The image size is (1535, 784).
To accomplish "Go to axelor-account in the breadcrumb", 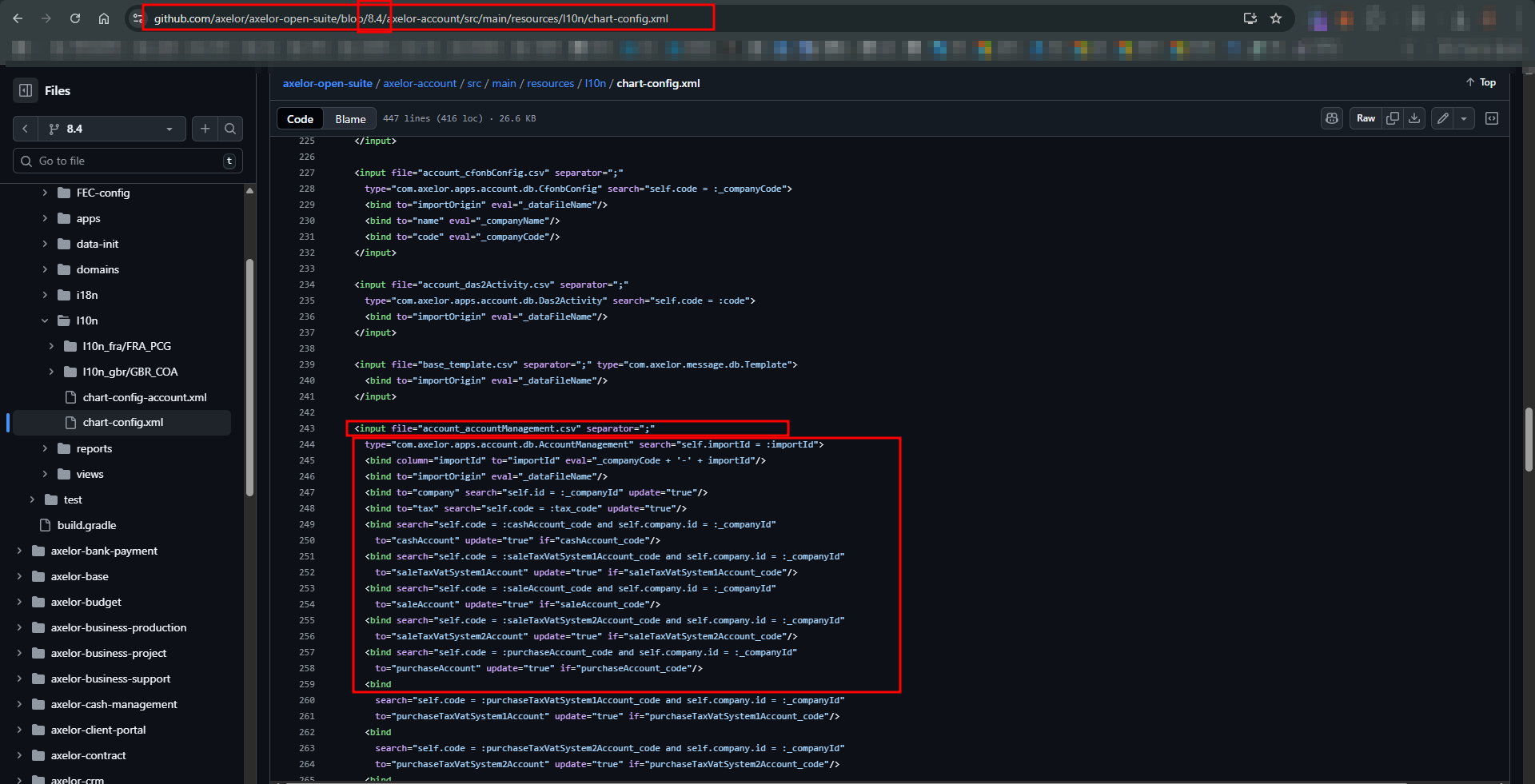I will click(x=420, y=83).
